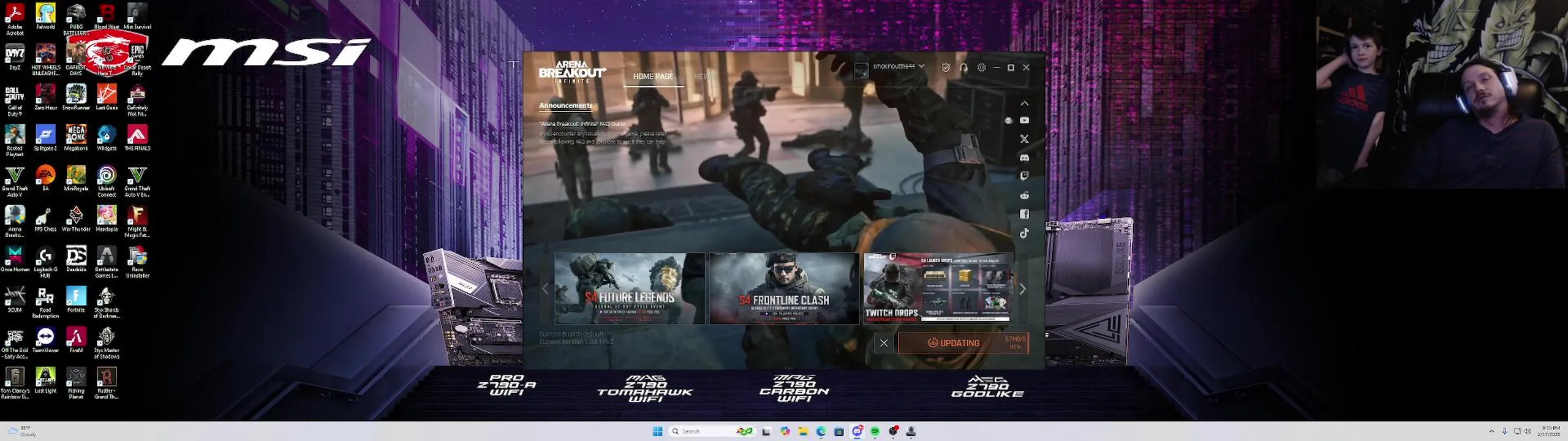
Task: Open Twitch Drops banner
Action: (x=938, y=288)
